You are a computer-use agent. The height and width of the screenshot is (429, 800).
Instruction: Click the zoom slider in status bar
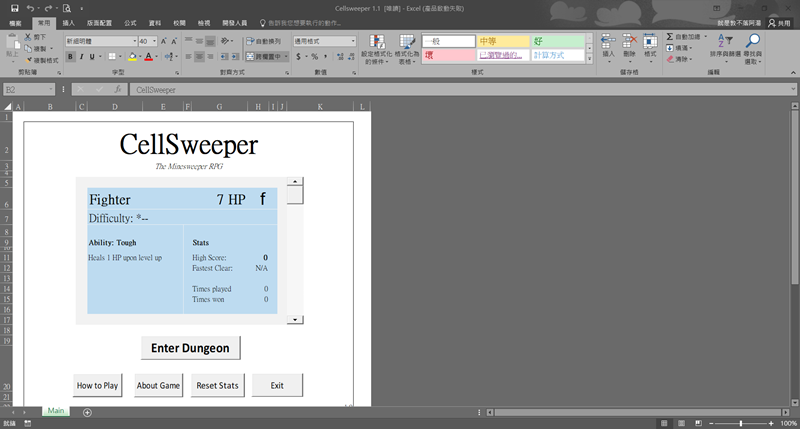point(740,423)
